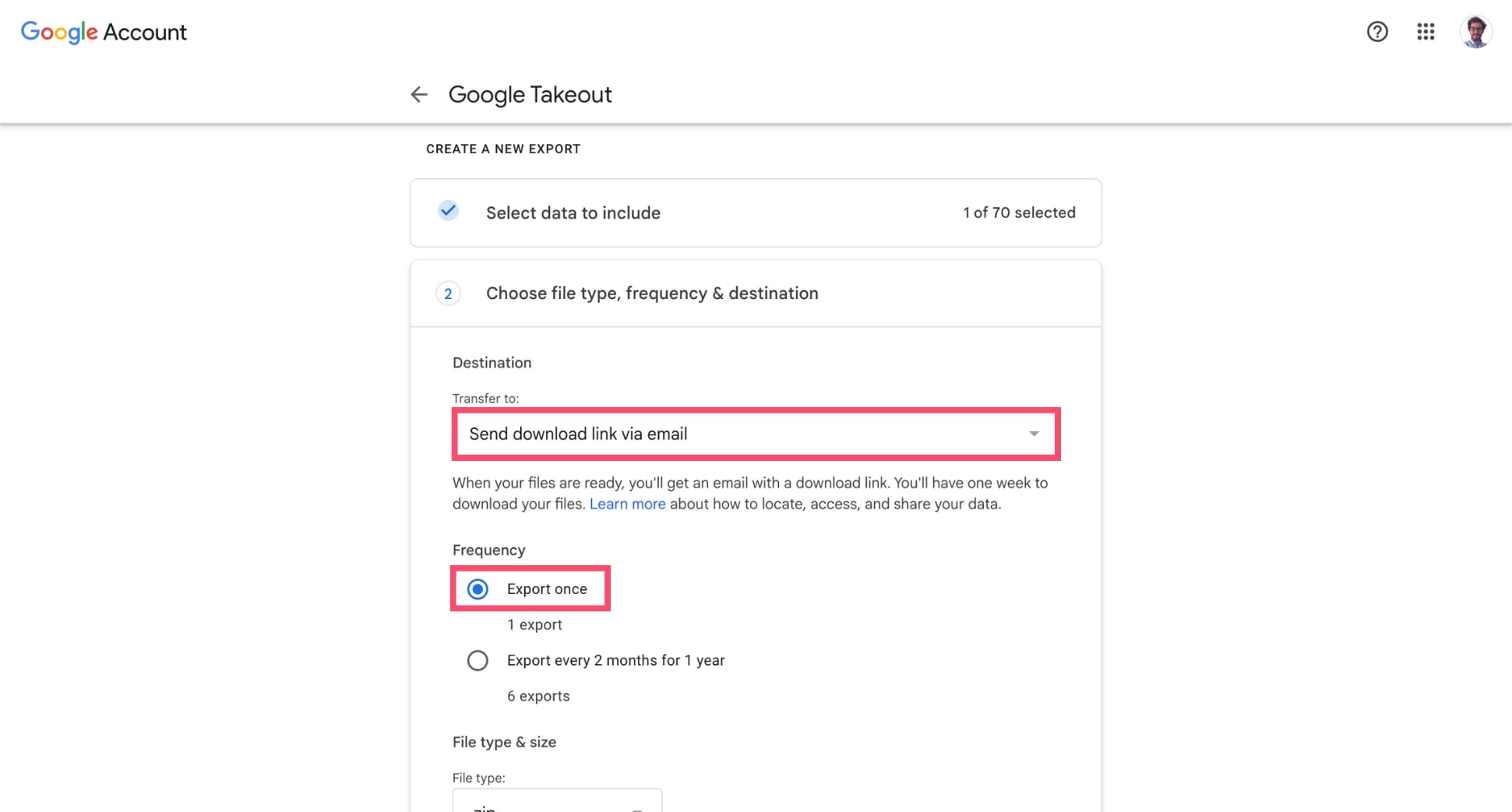Click the question mark help circle
The width and height of the screenshot is (1512, 812).
[x=1377, y=32]
